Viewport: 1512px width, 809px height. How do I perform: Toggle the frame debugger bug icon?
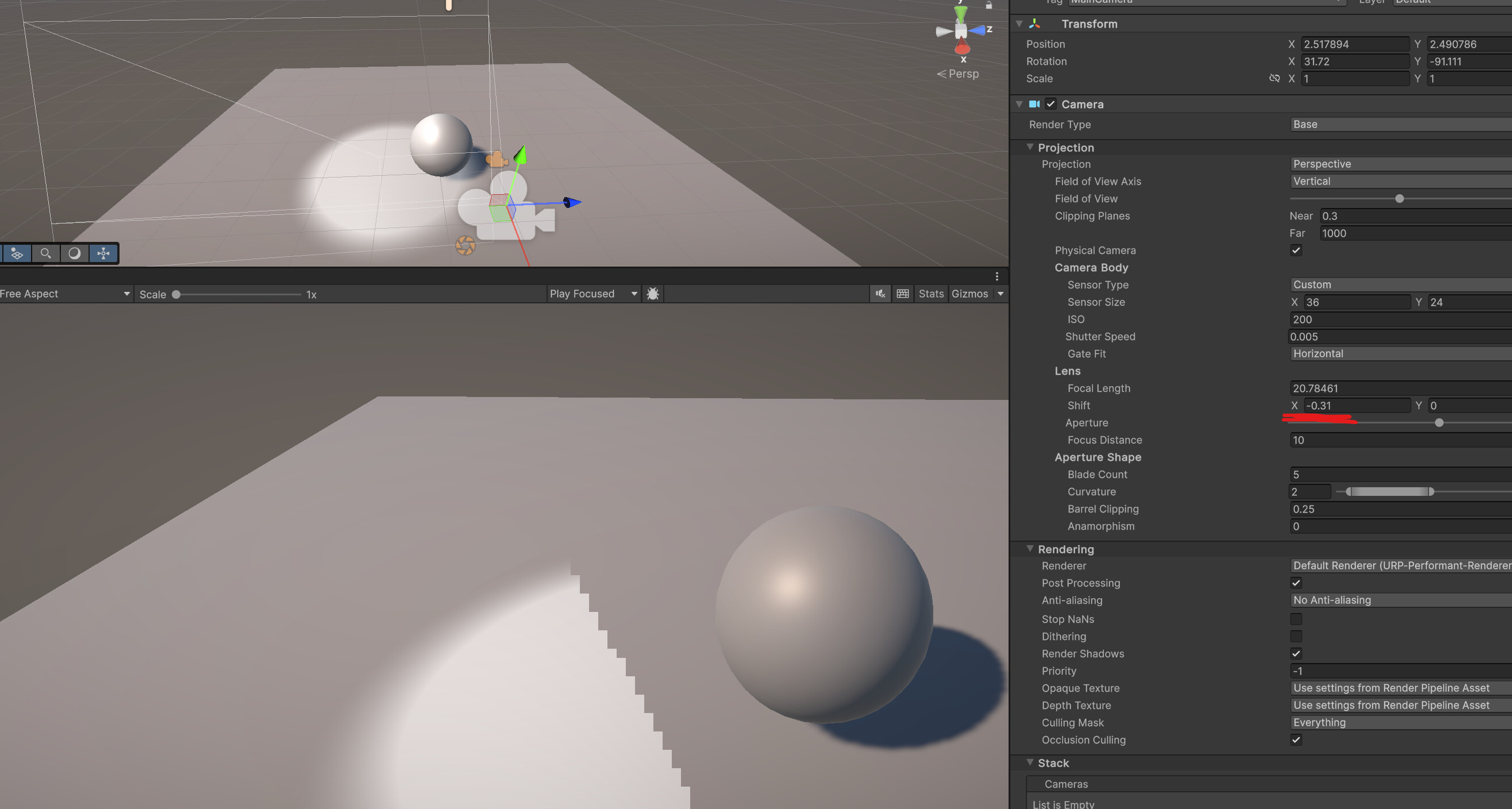pos(653,294)
